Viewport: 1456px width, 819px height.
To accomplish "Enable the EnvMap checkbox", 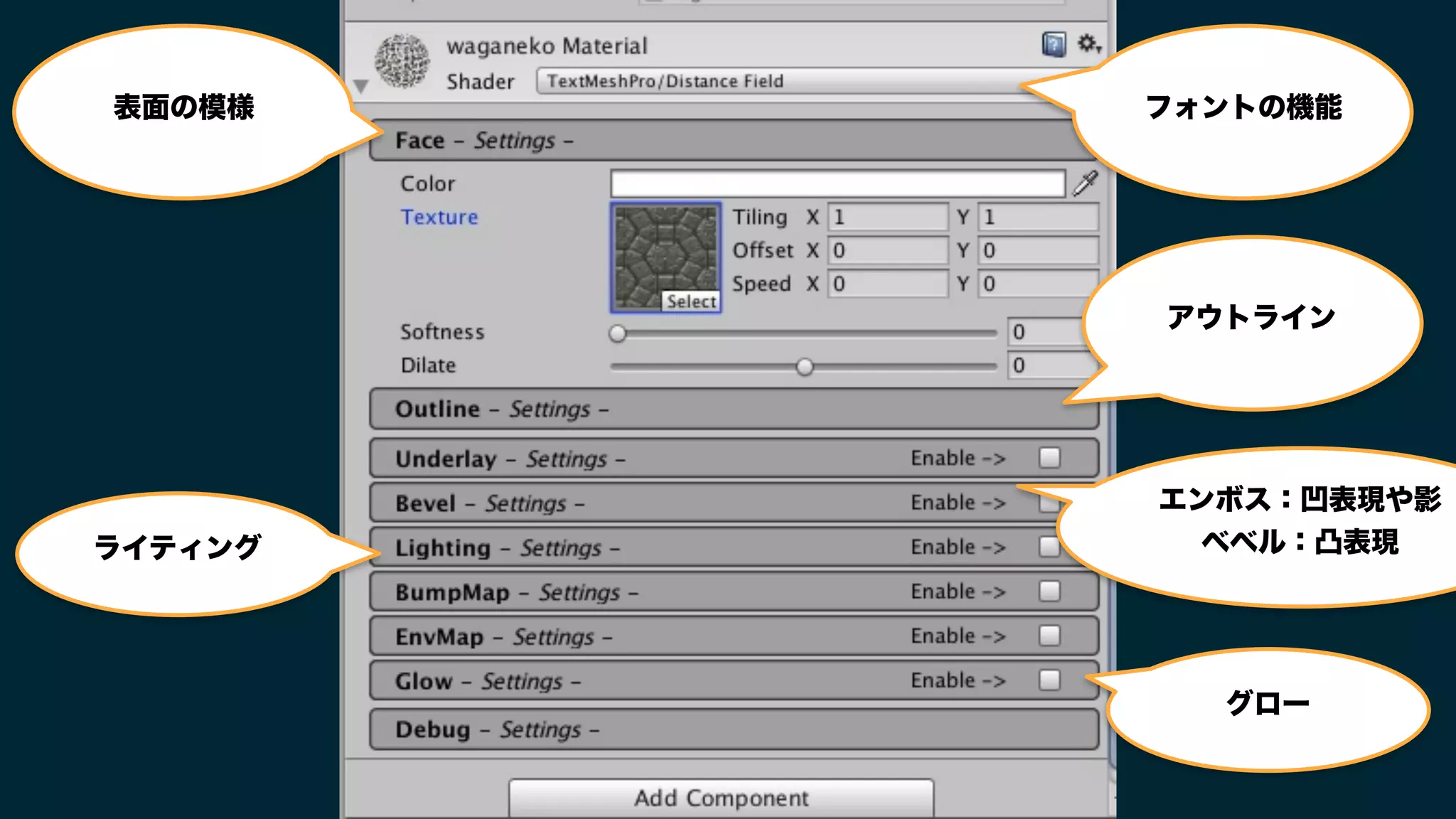I will click(1049, 636).
